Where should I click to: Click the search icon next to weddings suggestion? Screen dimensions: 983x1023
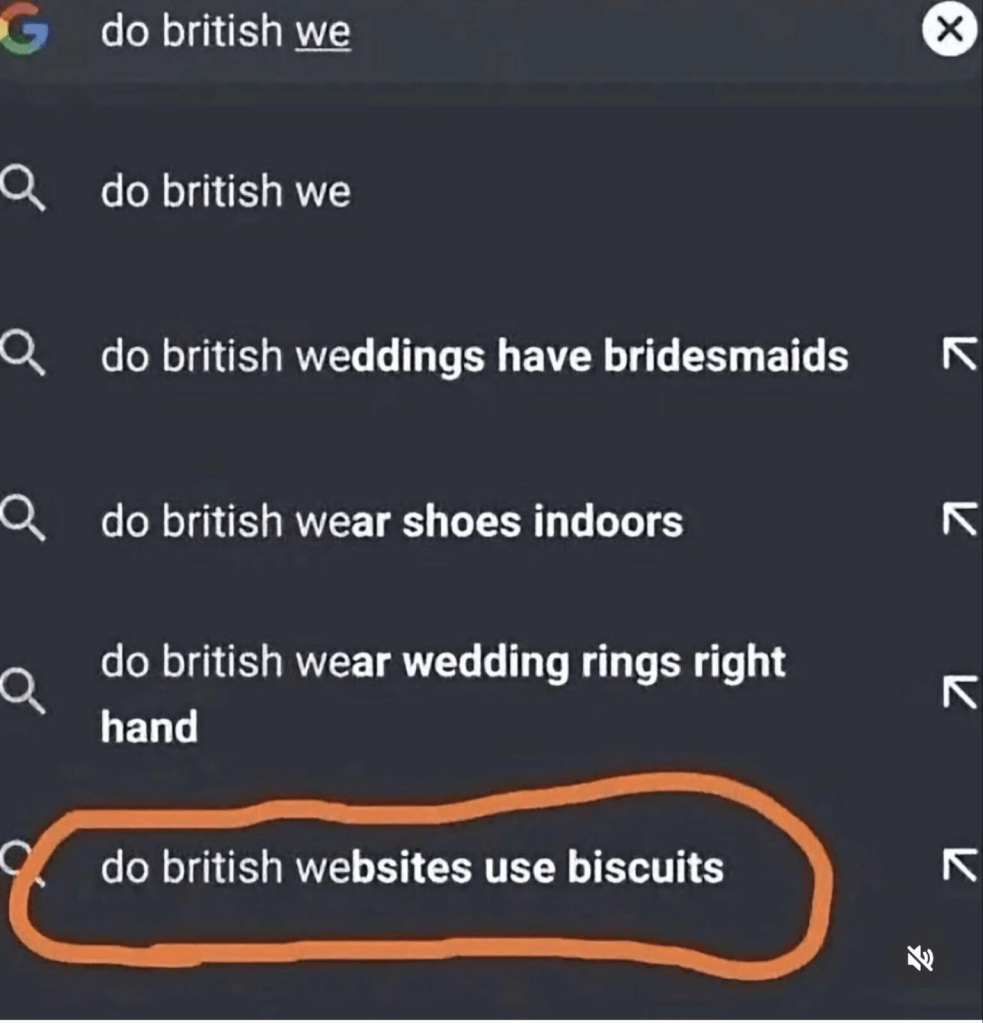pyautogui.click(x=22, y=354)
